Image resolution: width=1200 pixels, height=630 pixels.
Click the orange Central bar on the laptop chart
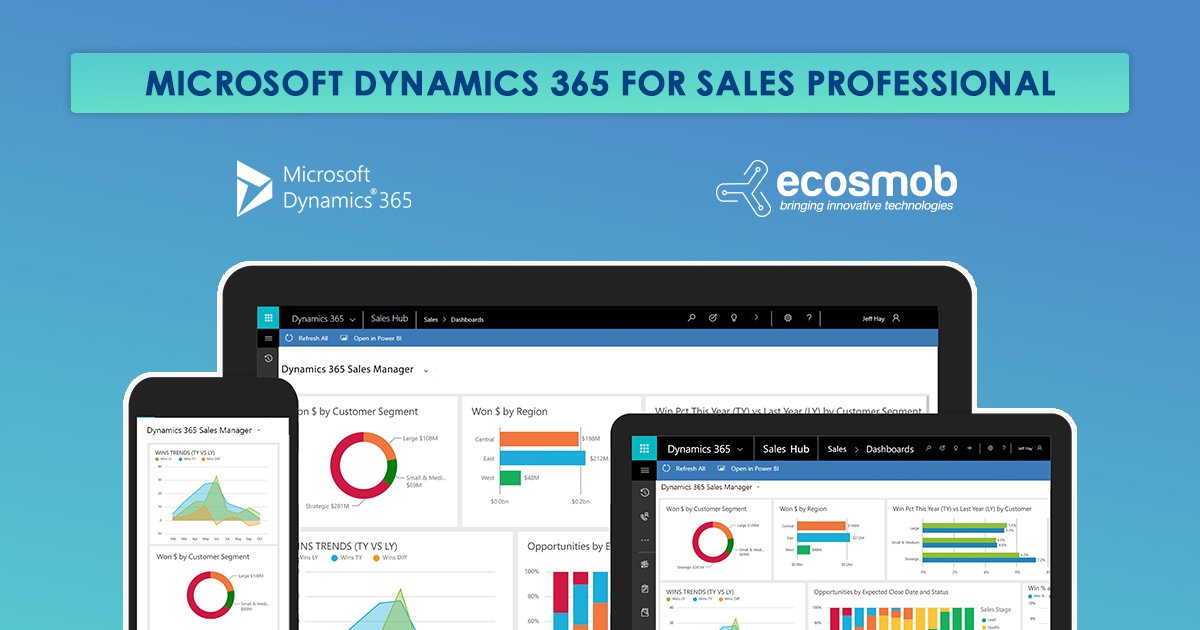point(539,439)
